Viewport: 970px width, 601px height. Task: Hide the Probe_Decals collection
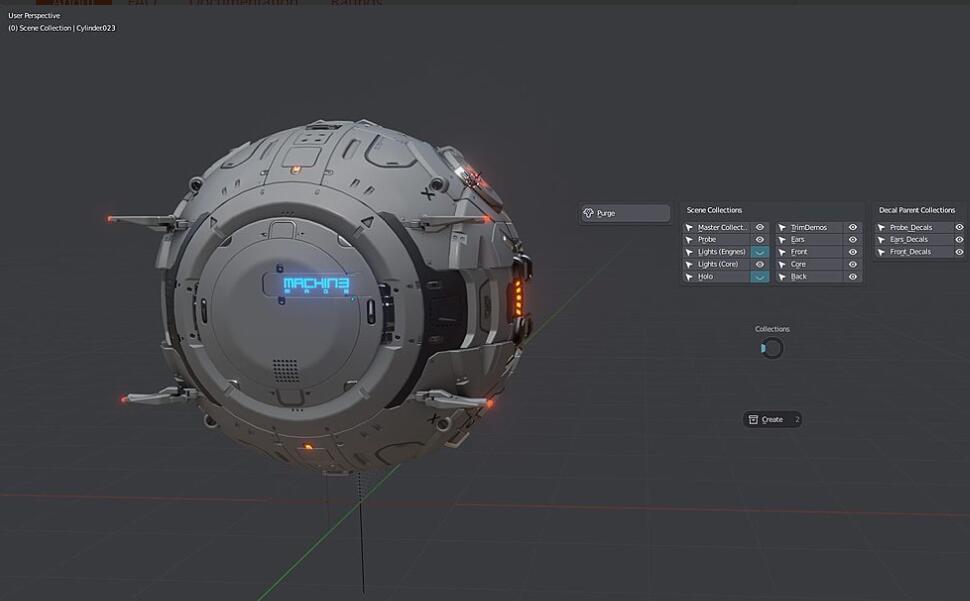[959, 228]
